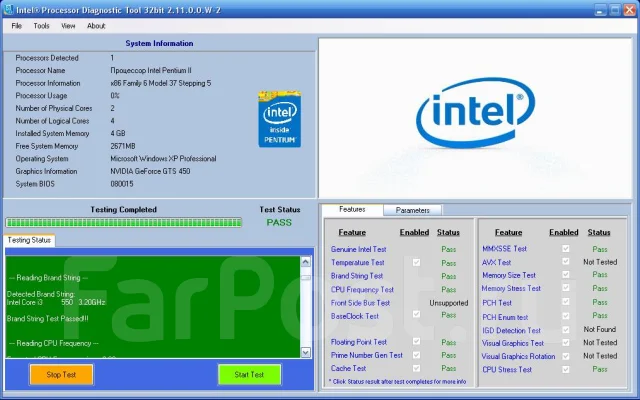Click the System Information heading
Viewport: 640px width, 400px height.
(x=159, y=43)
